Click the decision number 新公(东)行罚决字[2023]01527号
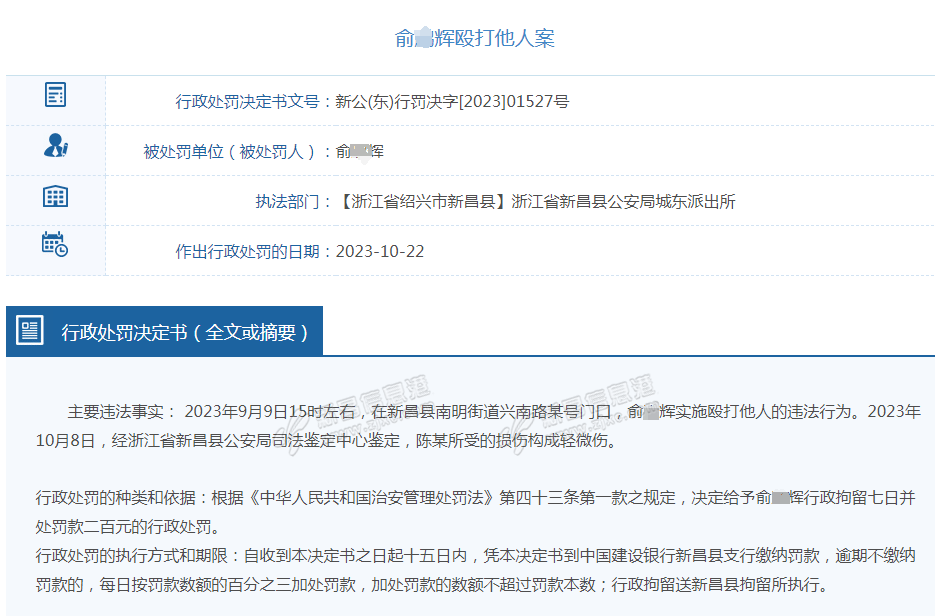The image size is (935, 616). (452, 101)
